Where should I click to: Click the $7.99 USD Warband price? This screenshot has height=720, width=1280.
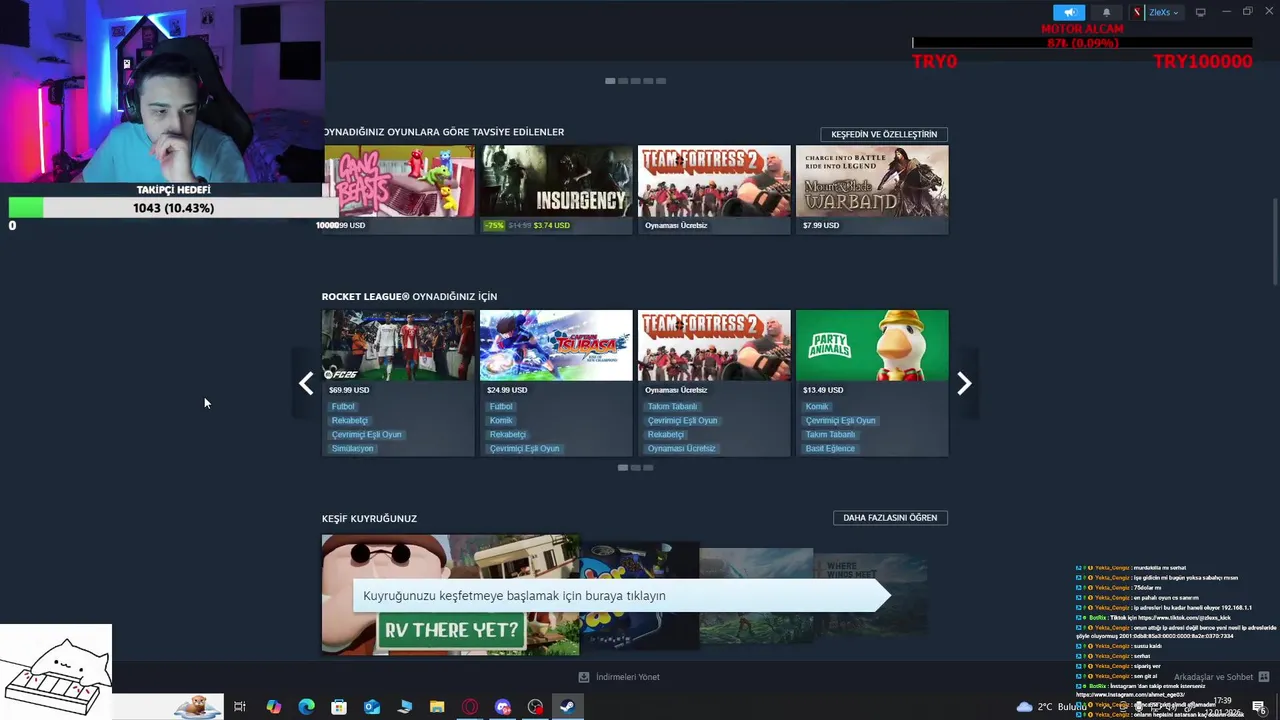point(821,226)
